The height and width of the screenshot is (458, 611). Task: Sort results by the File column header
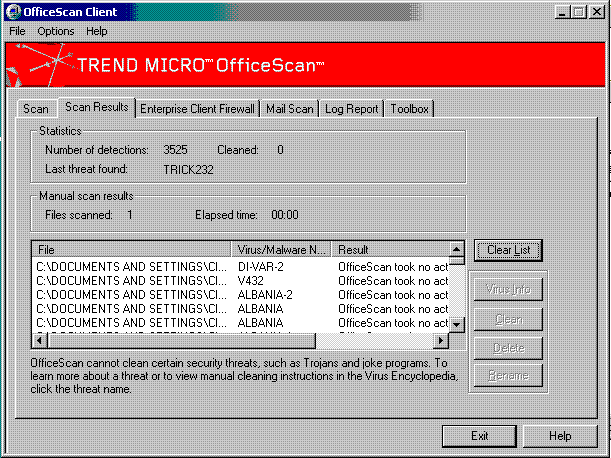(x=132, y=249)
